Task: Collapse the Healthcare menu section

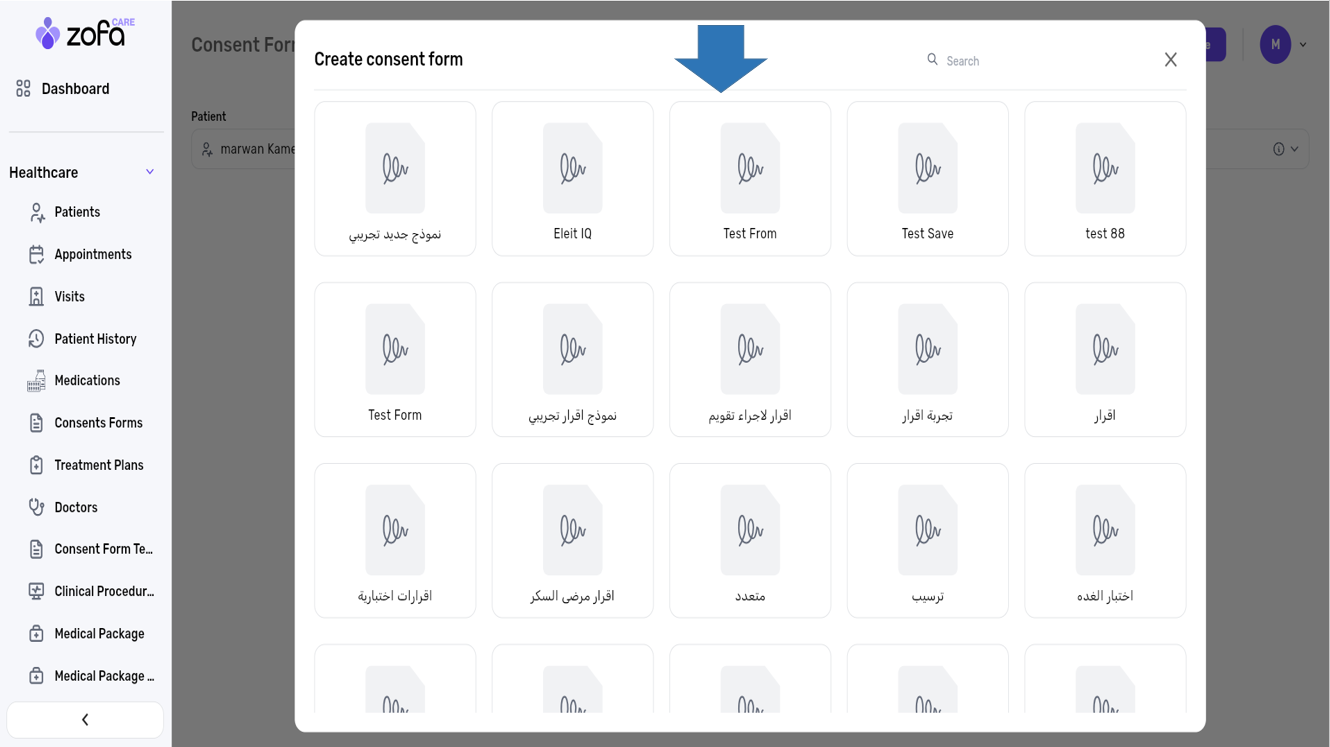Action: (150, 172)
